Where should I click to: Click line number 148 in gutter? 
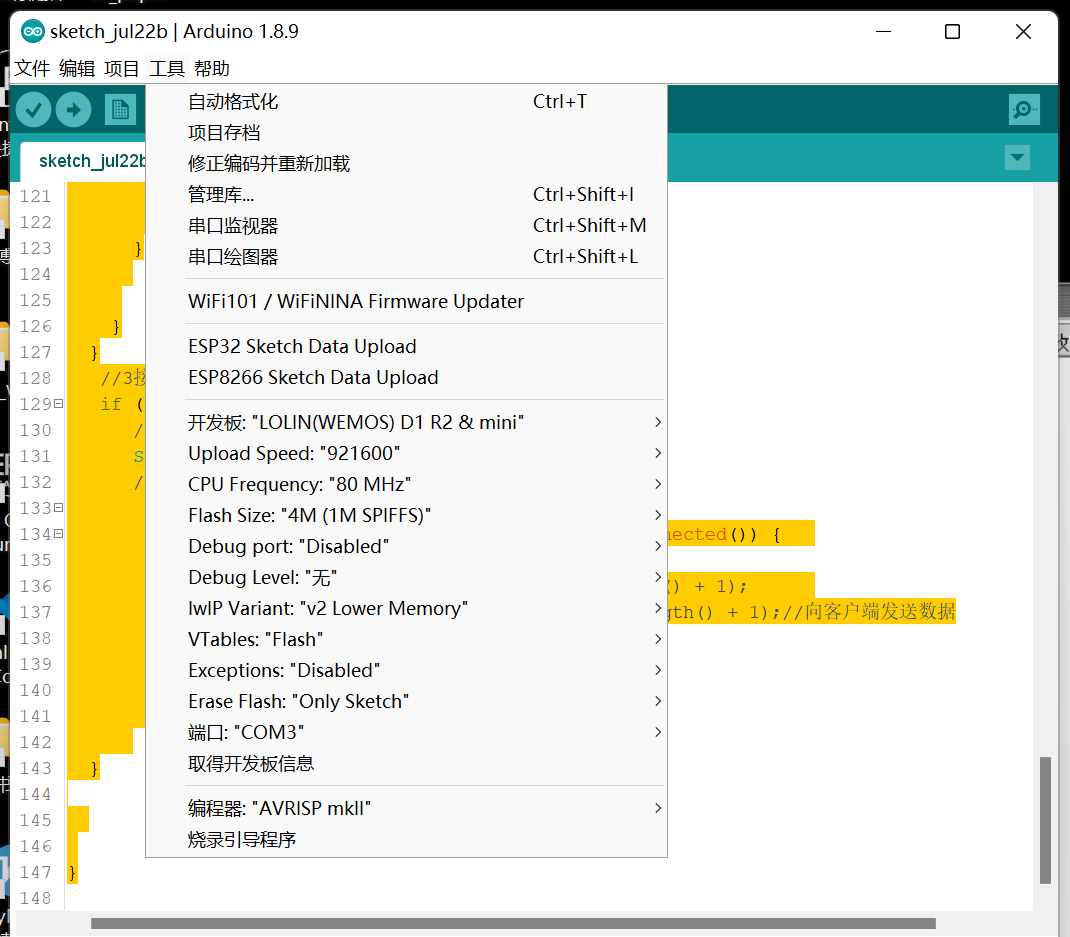point(35,898)
